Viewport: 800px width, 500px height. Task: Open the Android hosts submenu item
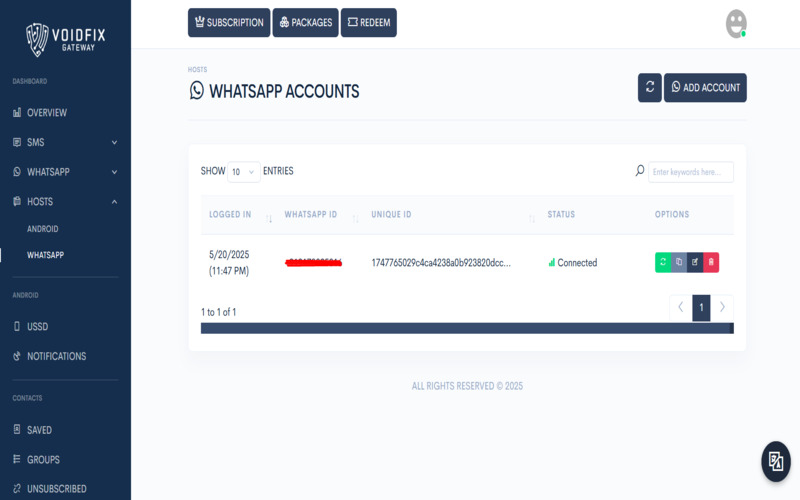coord(42,229)
